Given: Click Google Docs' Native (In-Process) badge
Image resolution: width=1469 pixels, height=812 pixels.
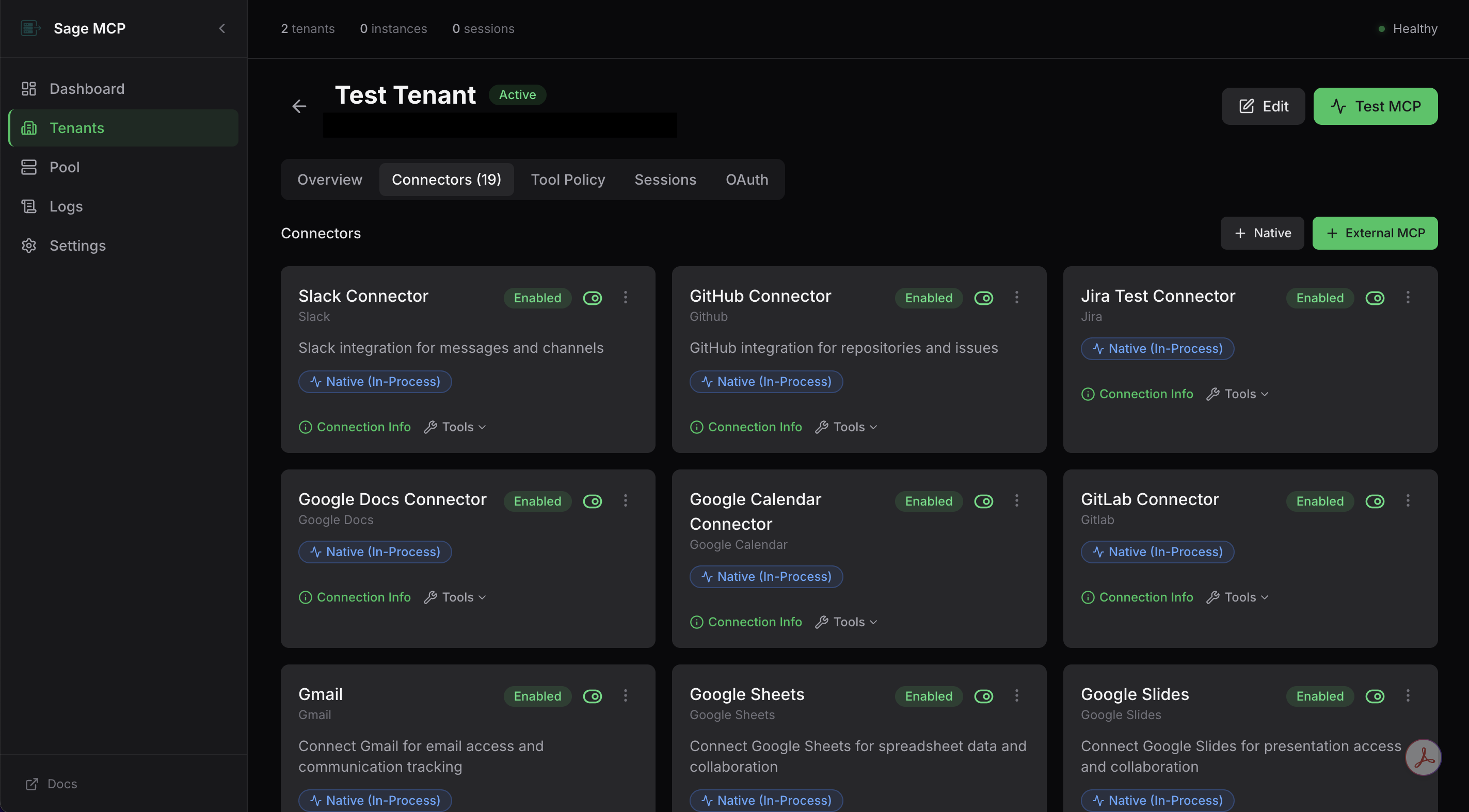Looking at the screenshot, I should point(375,552).
